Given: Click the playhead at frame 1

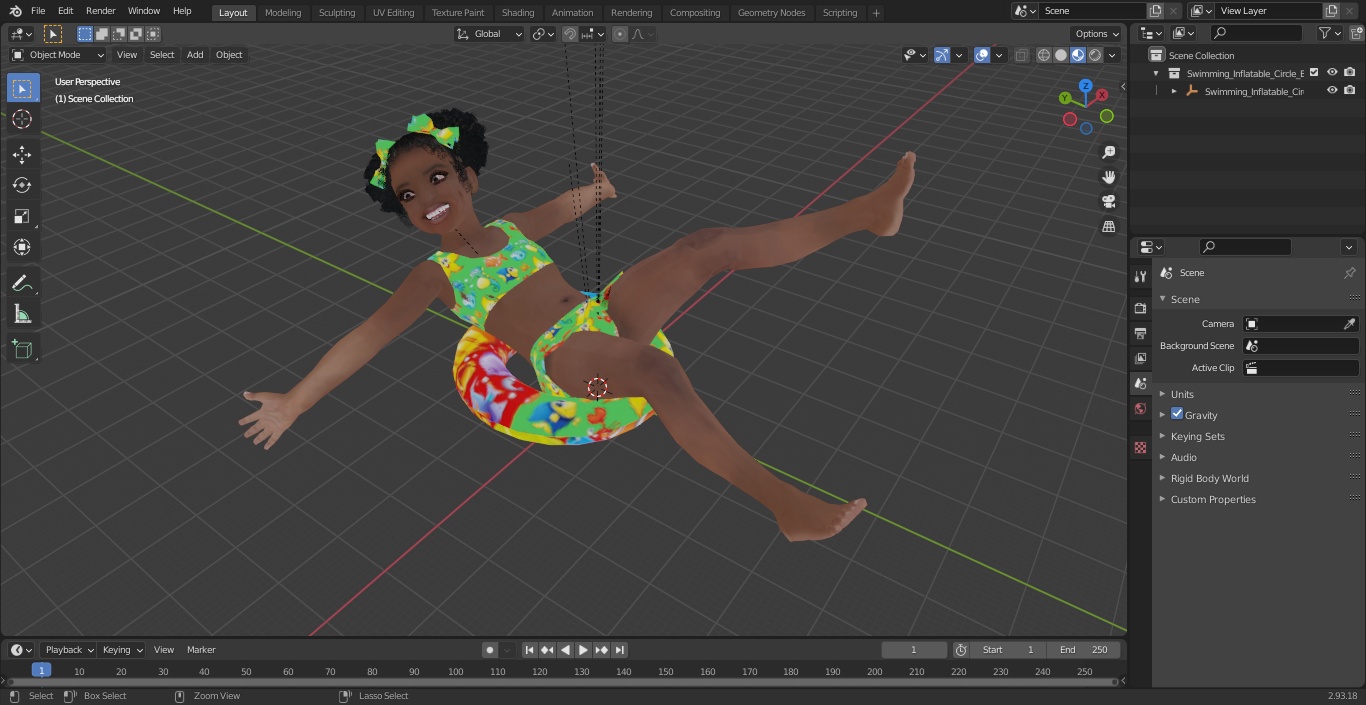Looking at the screenshot, I should [41, 671].
